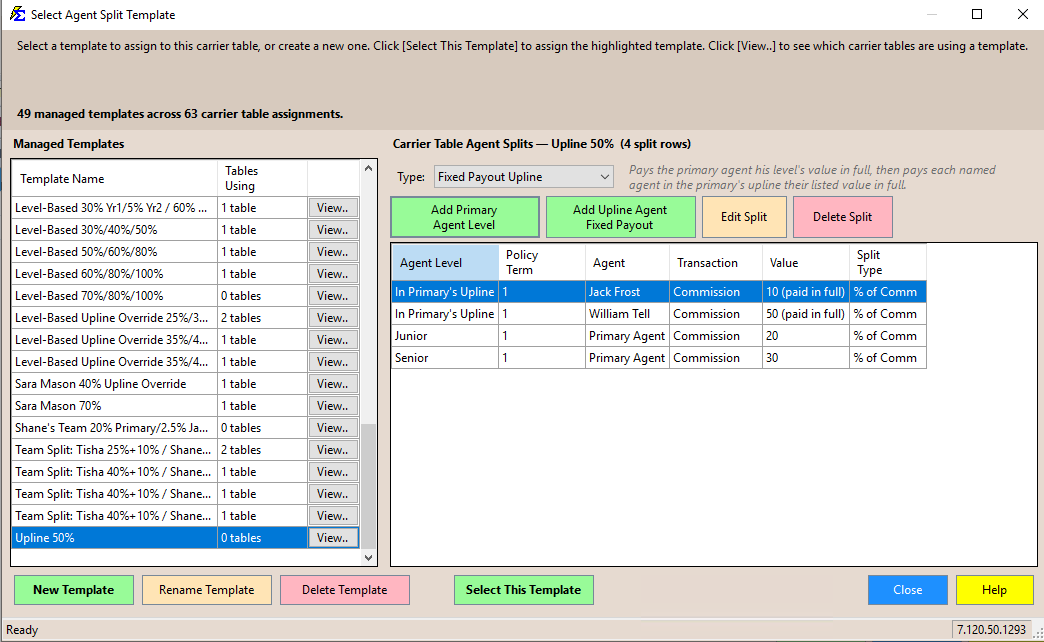Click the Senior row value 30 cell
Screen dimensions: 1044x642
coord(806,358)
